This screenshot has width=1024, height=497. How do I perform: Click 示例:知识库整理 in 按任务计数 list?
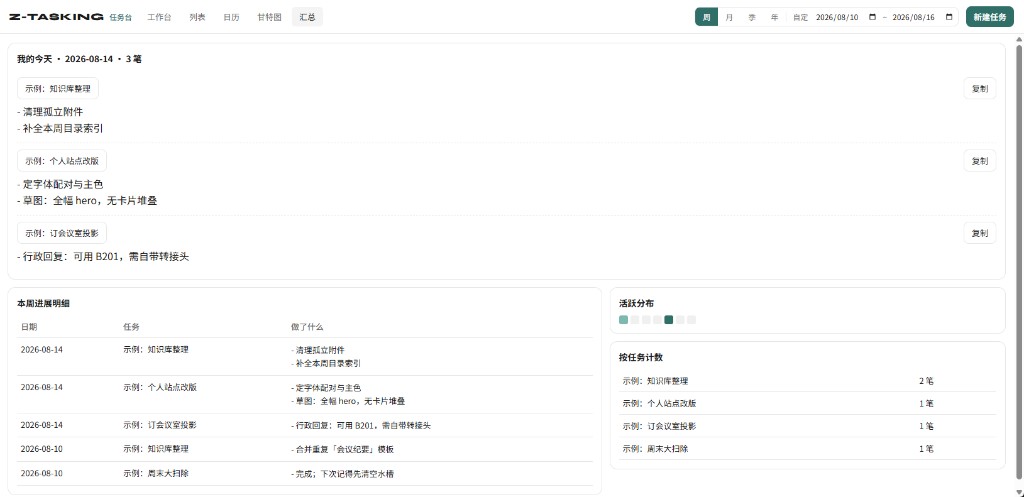[x=656, y=381]
